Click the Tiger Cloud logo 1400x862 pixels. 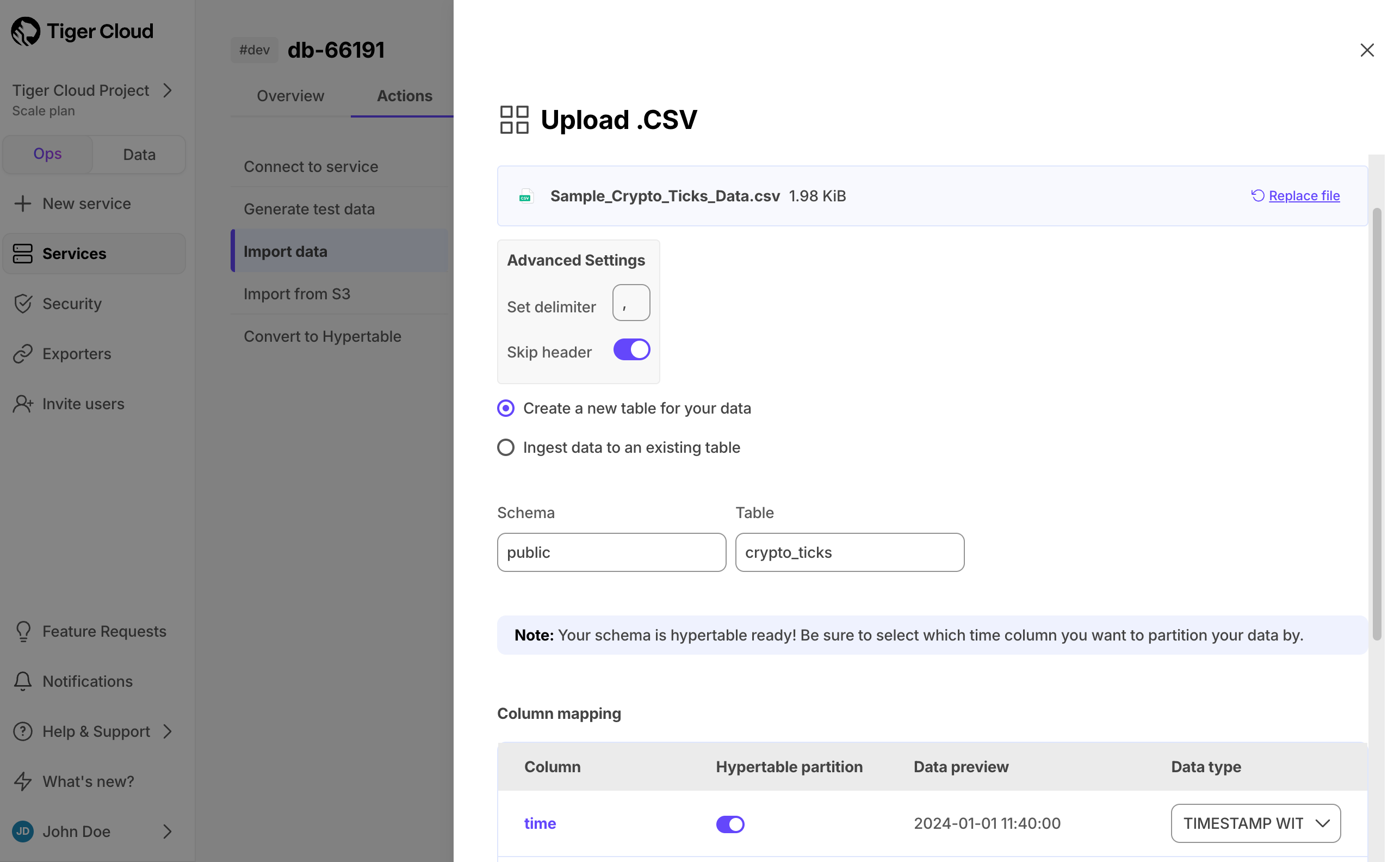click(82, 32)
